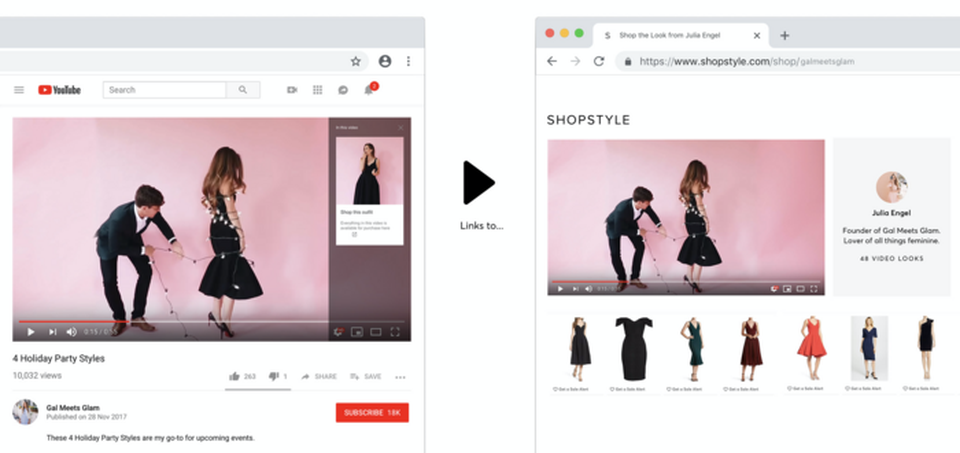Toggle theater mode on ShopStyle video
960x453 pixels.
click(x=800, y=288)
